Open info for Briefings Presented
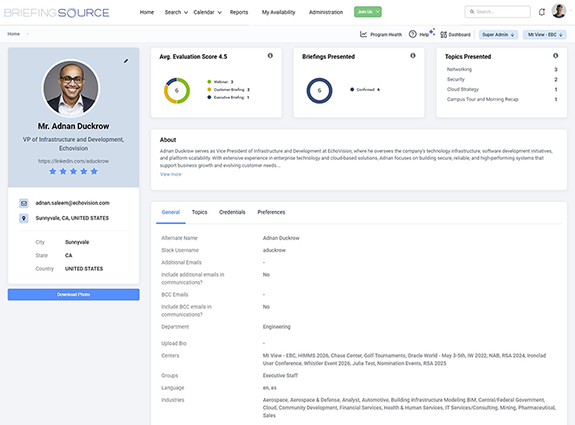The height and width of the screenshot is (425, 575). (413, 56)
